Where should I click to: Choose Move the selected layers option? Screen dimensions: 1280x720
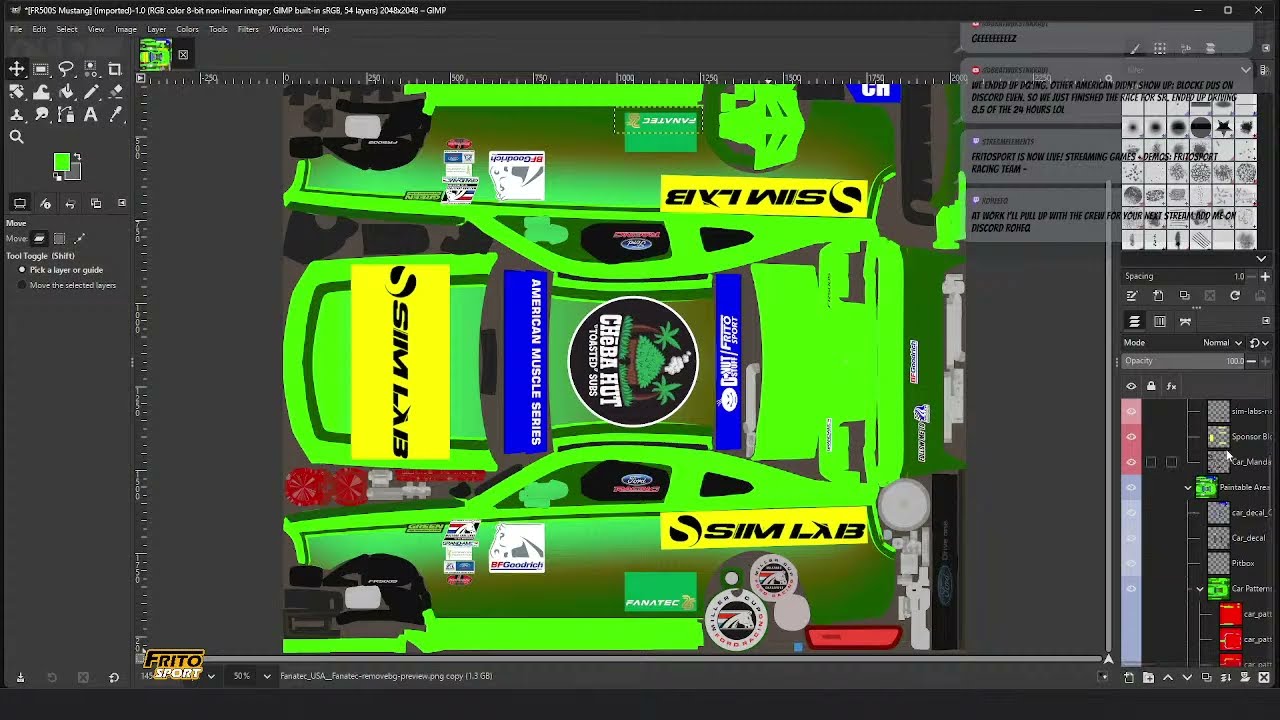click(x=67, y=285)
